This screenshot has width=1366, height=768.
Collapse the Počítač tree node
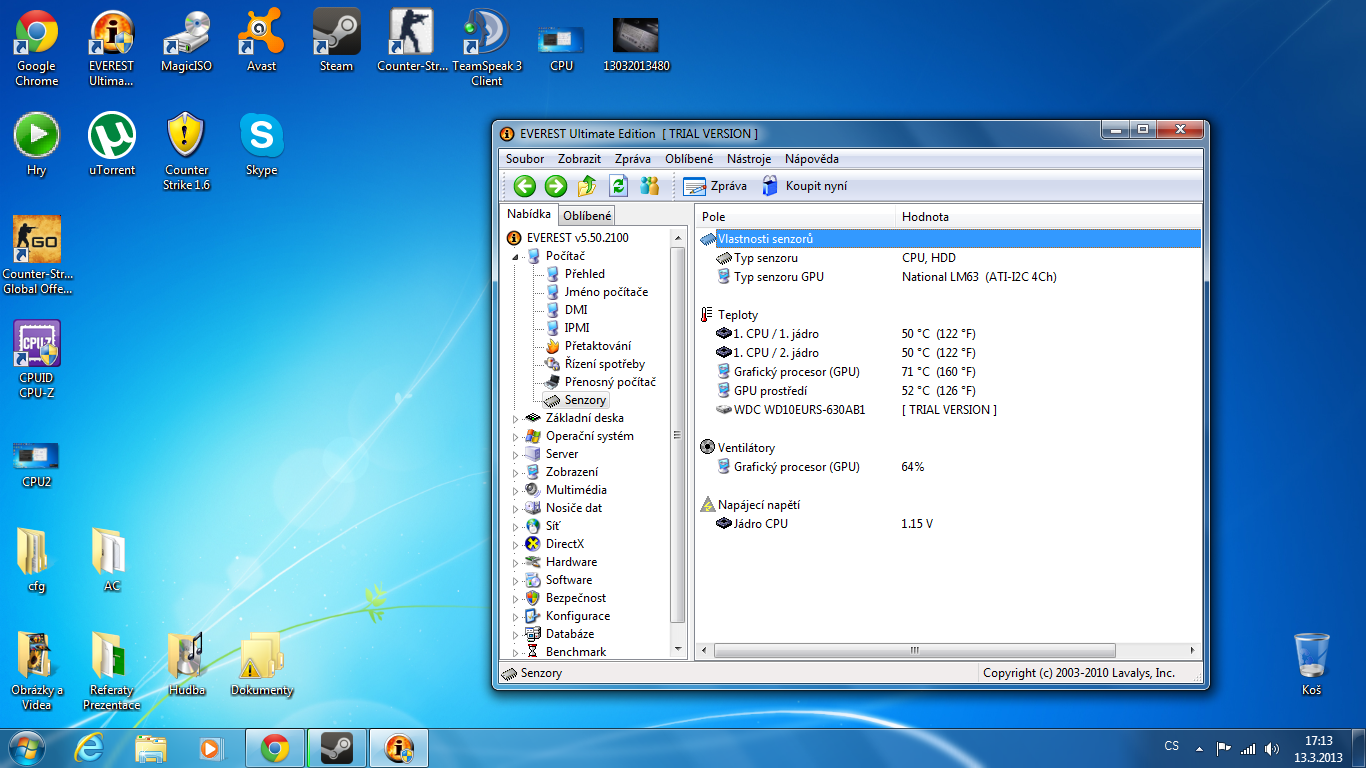tap(517, 257)
